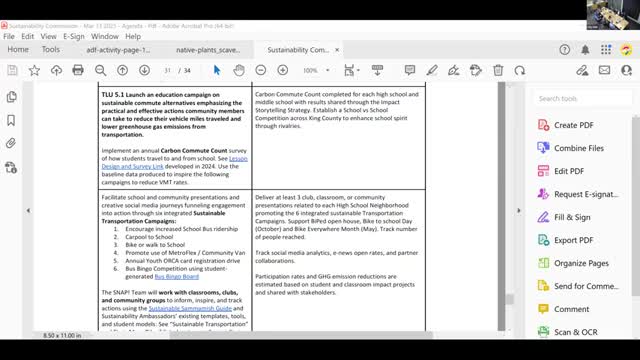Screen dimensions: 640x360
Task: Click the Delete trash icon
Action: coord(498,70)
